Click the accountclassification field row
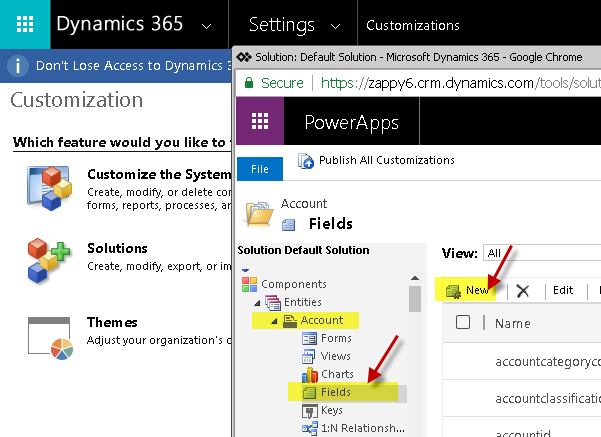601x437 pixels. click(522, 398)
